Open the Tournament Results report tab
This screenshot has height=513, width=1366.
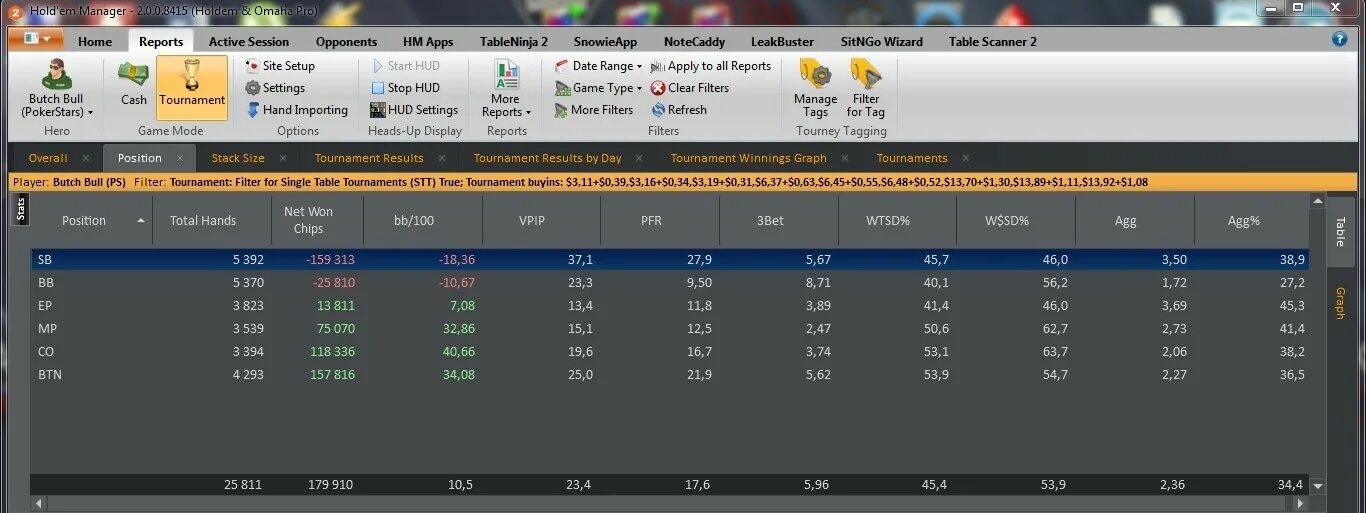point(369,158)
